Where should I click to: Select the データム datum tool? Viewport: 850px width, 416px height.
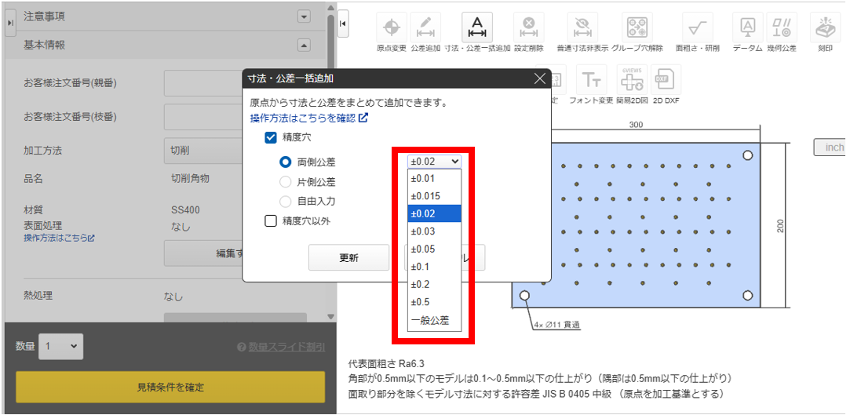747,26
